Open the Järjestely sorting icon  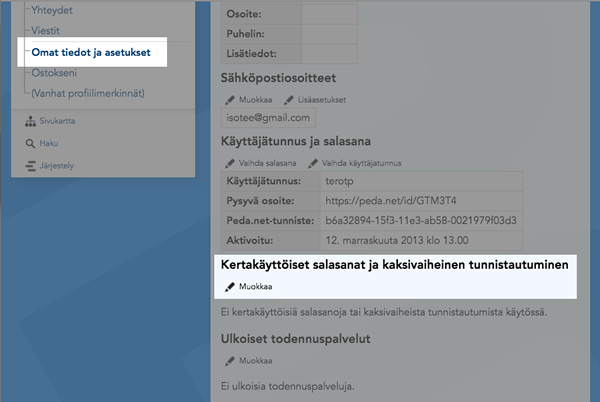[30, 165]
